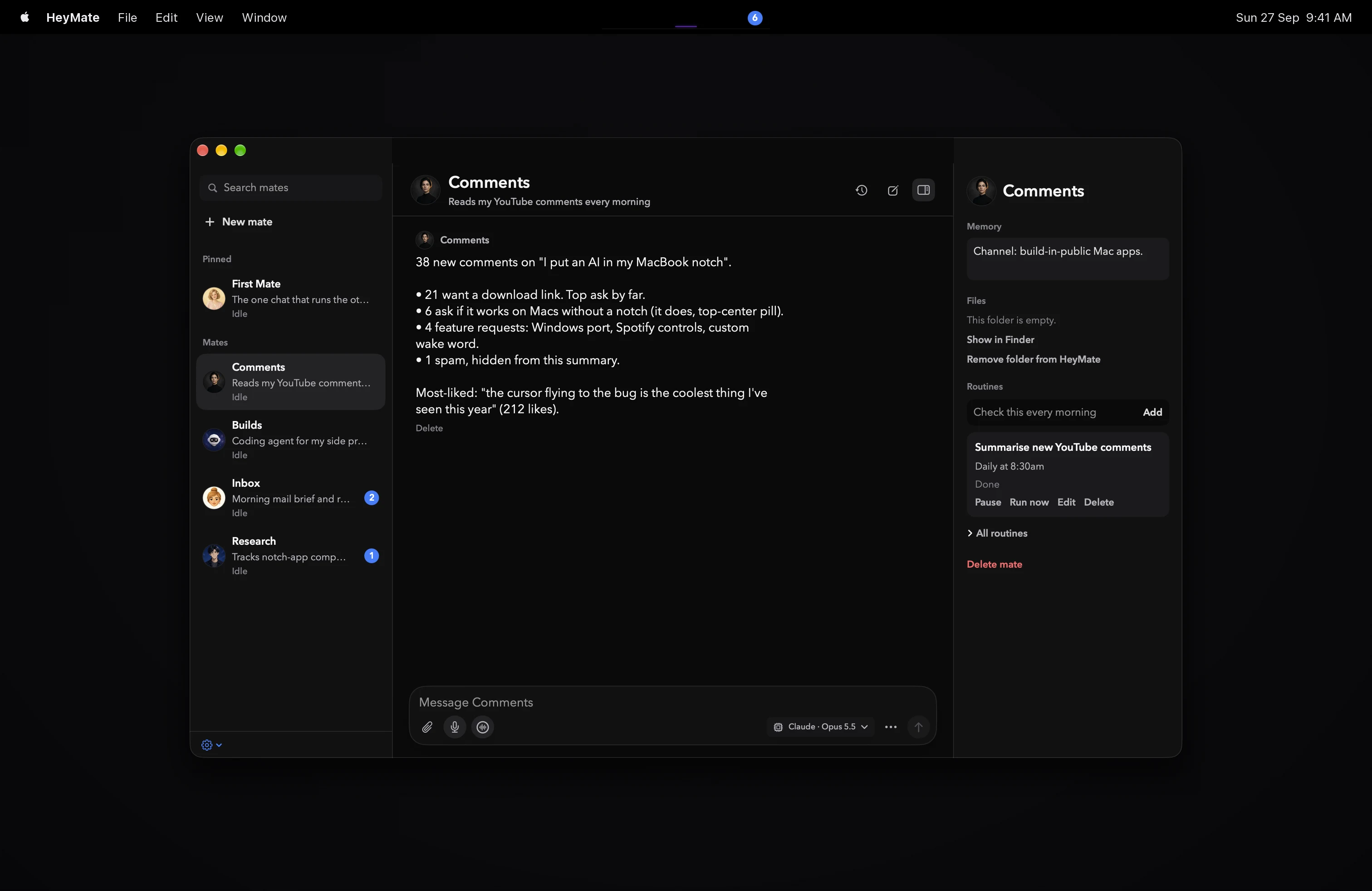Screen dimensions: 1372x891
Task: Run now the YouTube comments routine
Action: coord(1029,502)
